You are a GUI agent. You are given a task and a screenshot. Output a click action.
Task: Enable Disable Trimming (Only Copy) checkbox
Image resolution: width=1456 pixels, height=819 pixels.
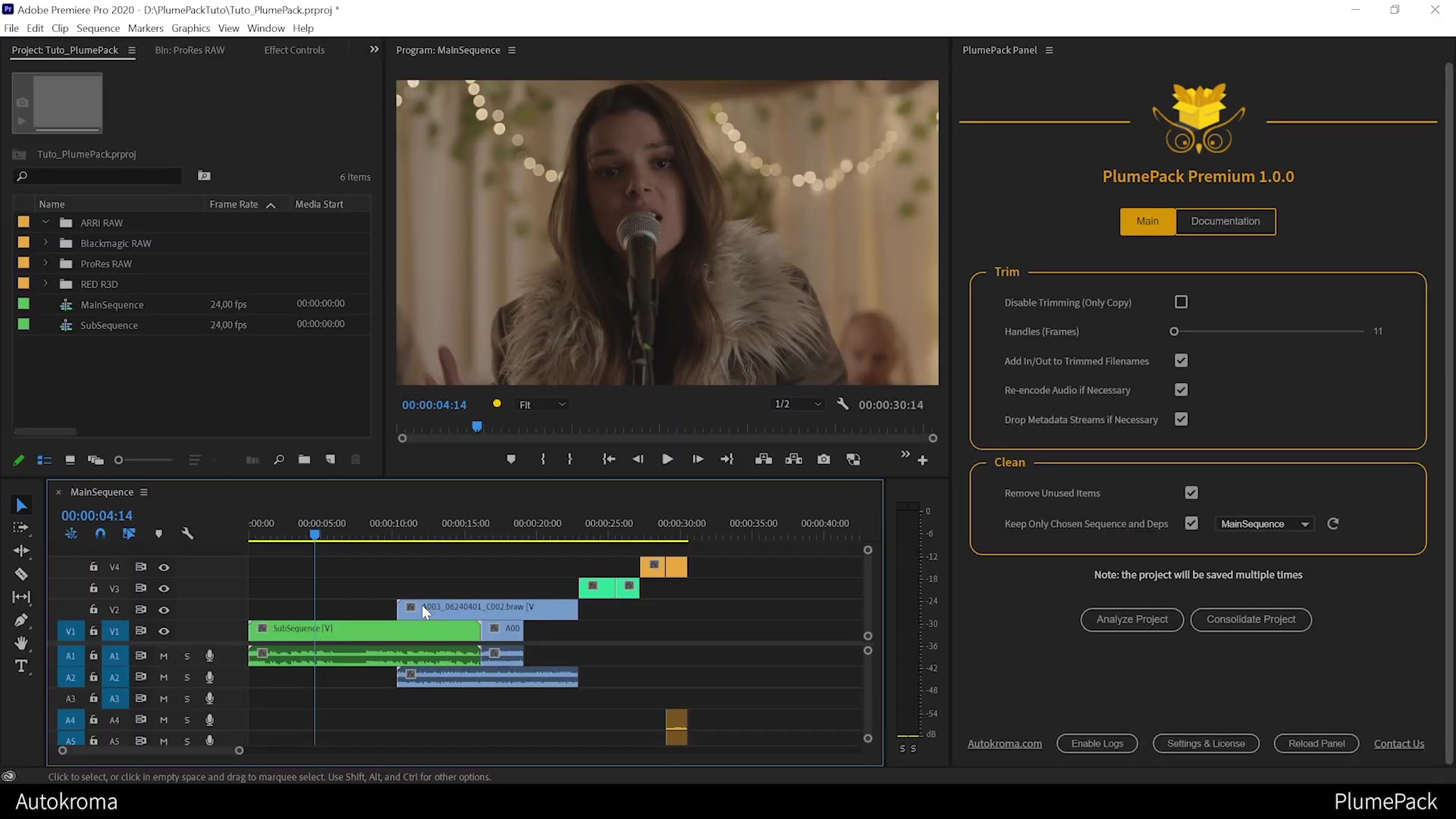[1181, 303]
